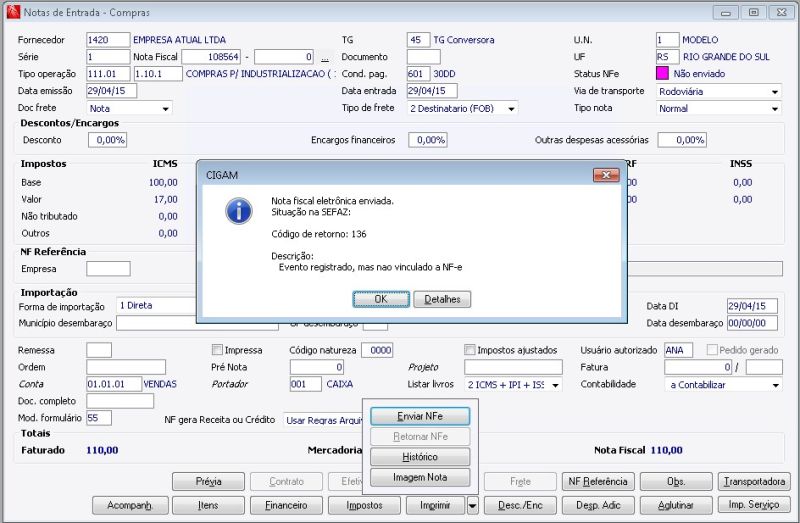800x523 pixels.
Task: Click the Frete button
Action: coord(520,482)
